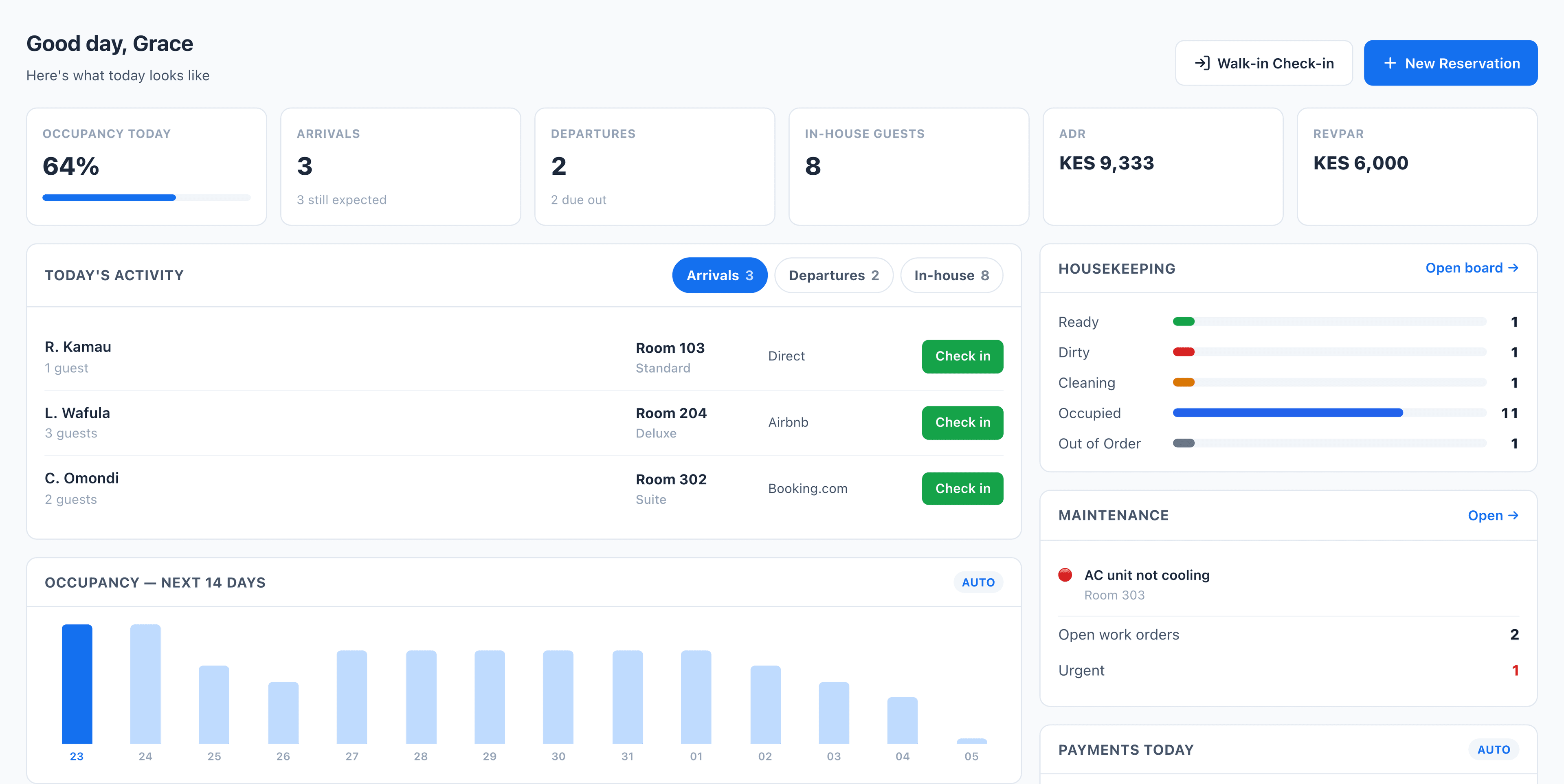The image size is (1564, 784).
Task: Click the Walk-in Check-in door arrow icon
Action: tap(1202, 63)
